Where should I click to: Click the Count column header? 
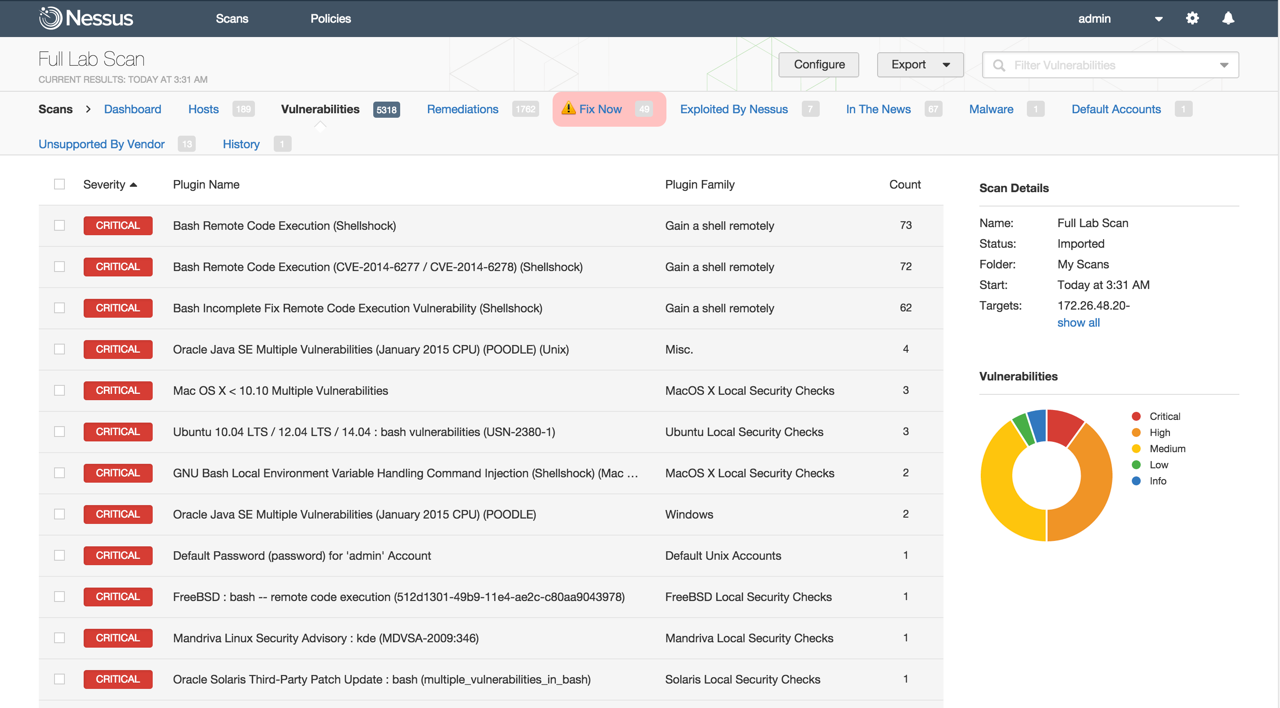point(905,184)
